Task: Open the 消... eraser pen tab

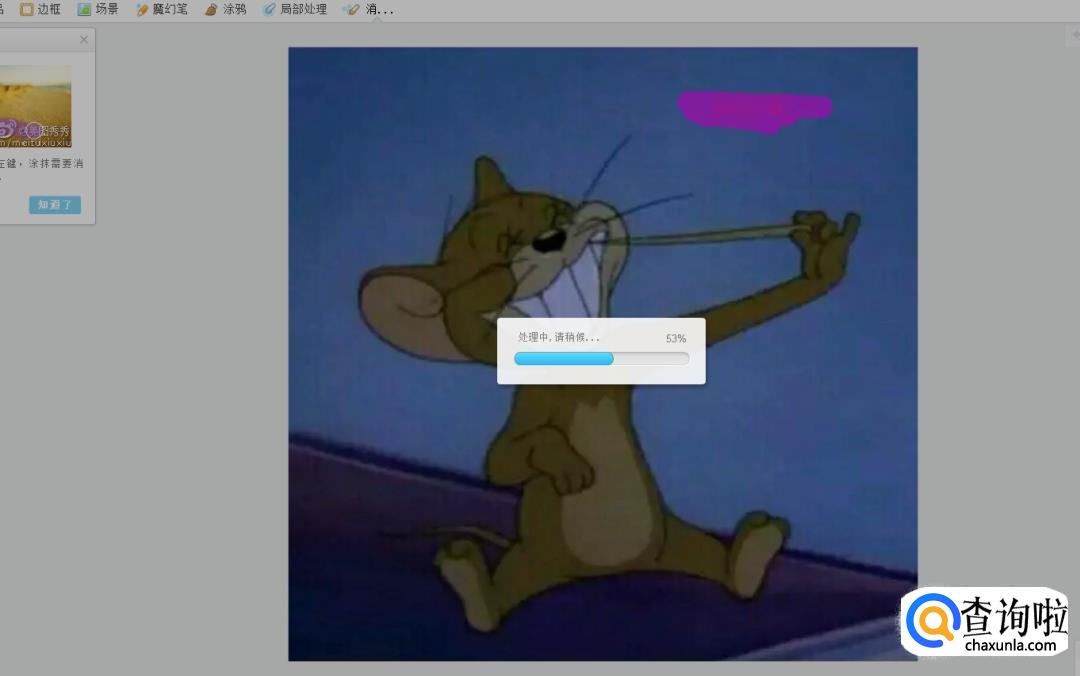Action: pos(370,10)
